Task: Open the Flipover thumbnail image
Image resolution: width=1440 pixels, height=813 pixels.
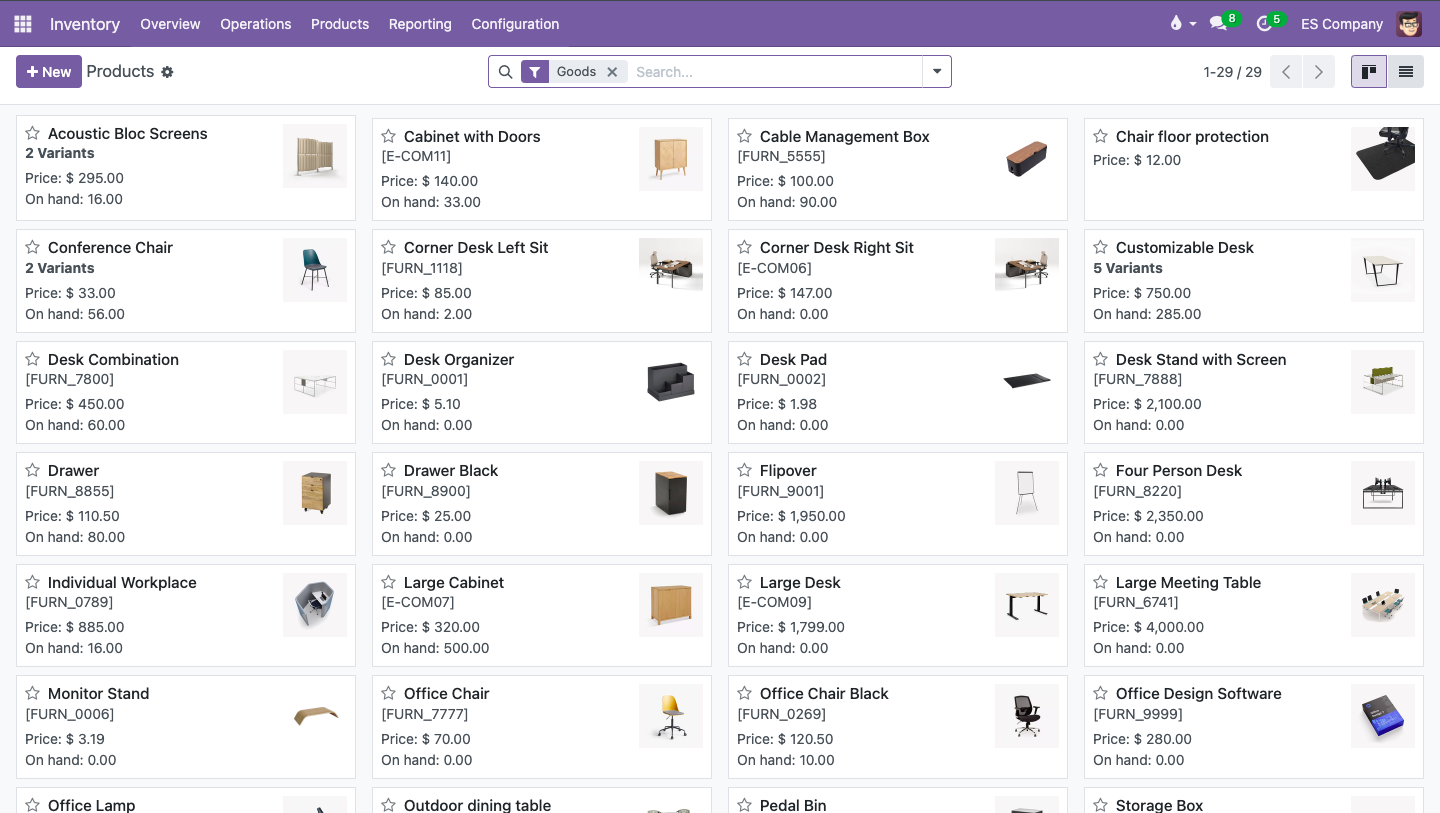Action: pos(1027,493)
